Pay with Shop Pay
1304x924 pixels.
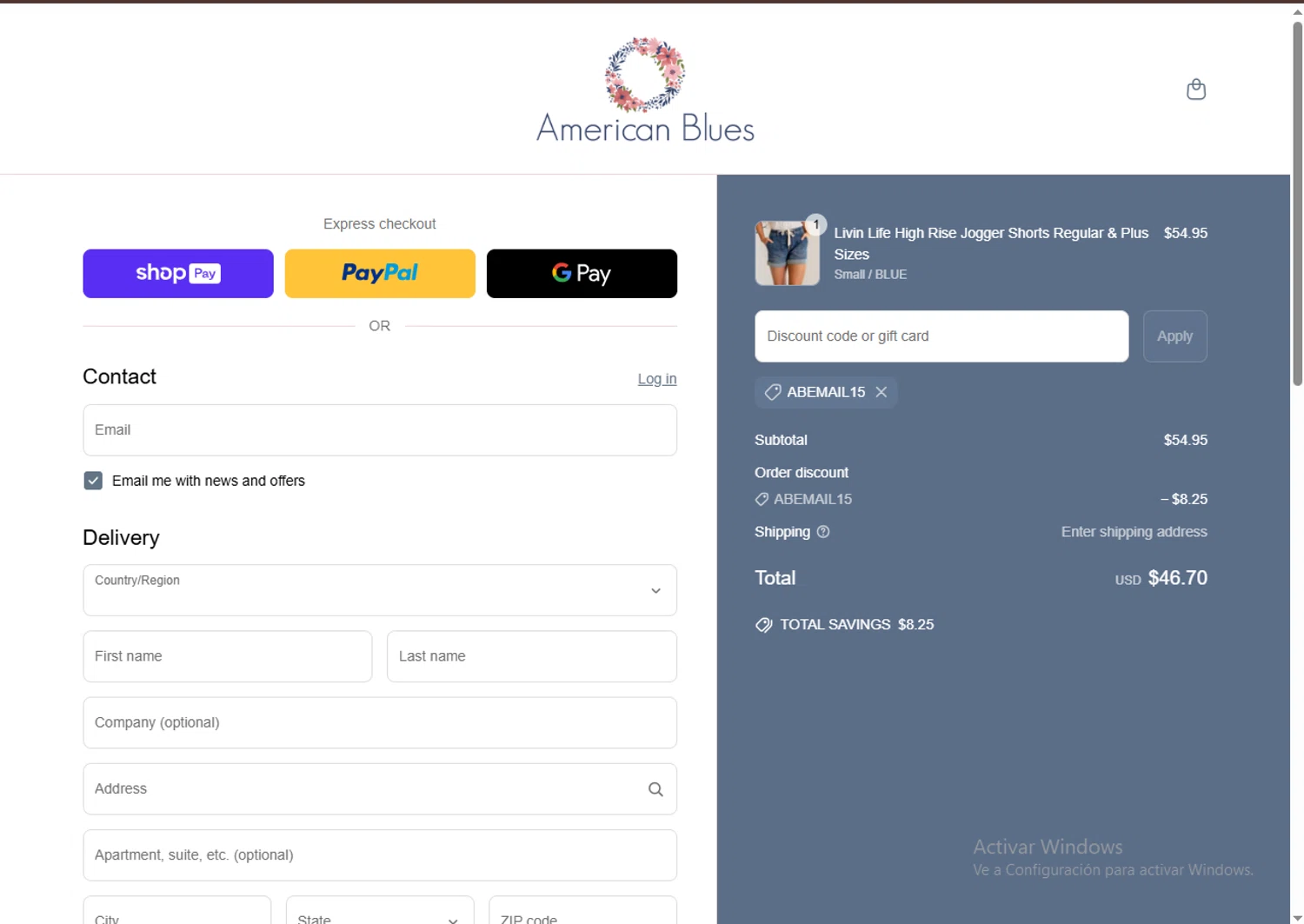click(178, 274)
